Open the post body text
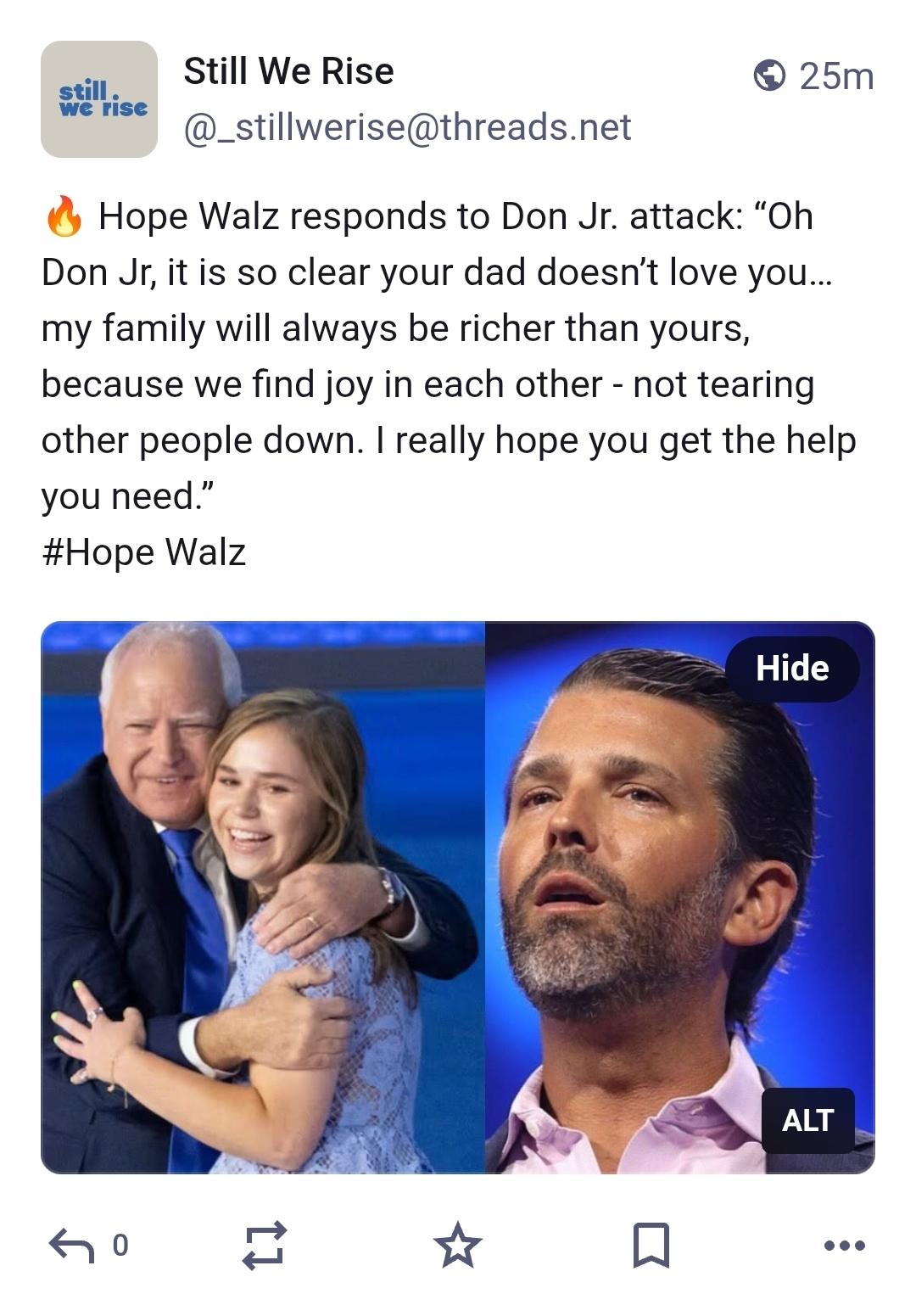This screenshot has height=1316, width=916. tap(450, 356)
